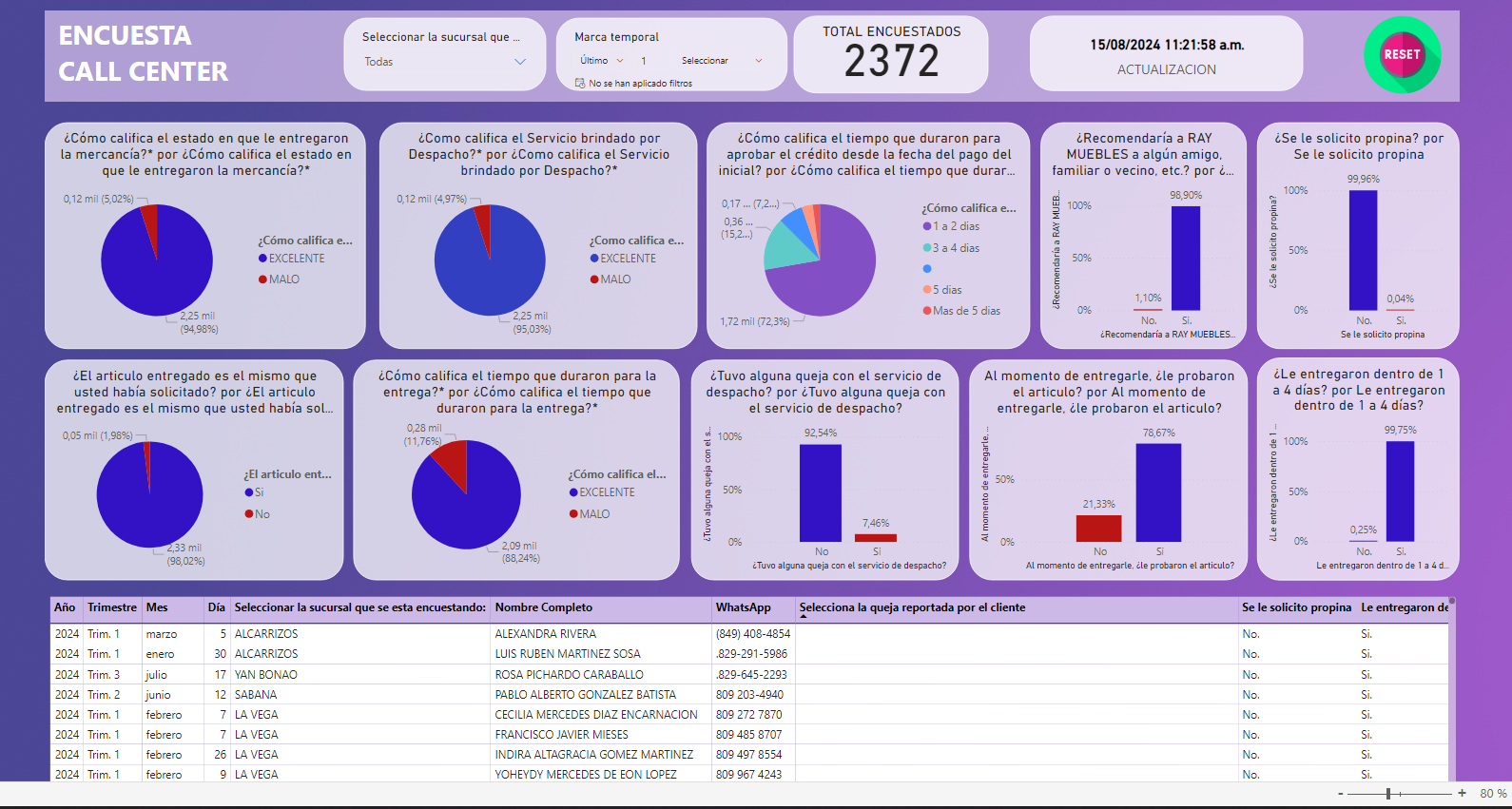
Task: Select the 'Si' bar in the queja despacho chart
Action: point(875,538)
